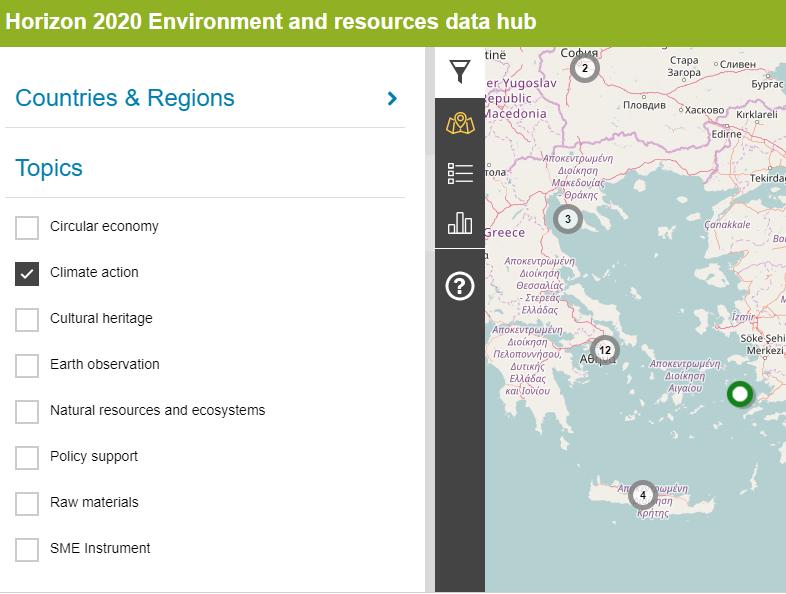Click the Policy support label text
This screenshot has height=594, width=786.
94,456
